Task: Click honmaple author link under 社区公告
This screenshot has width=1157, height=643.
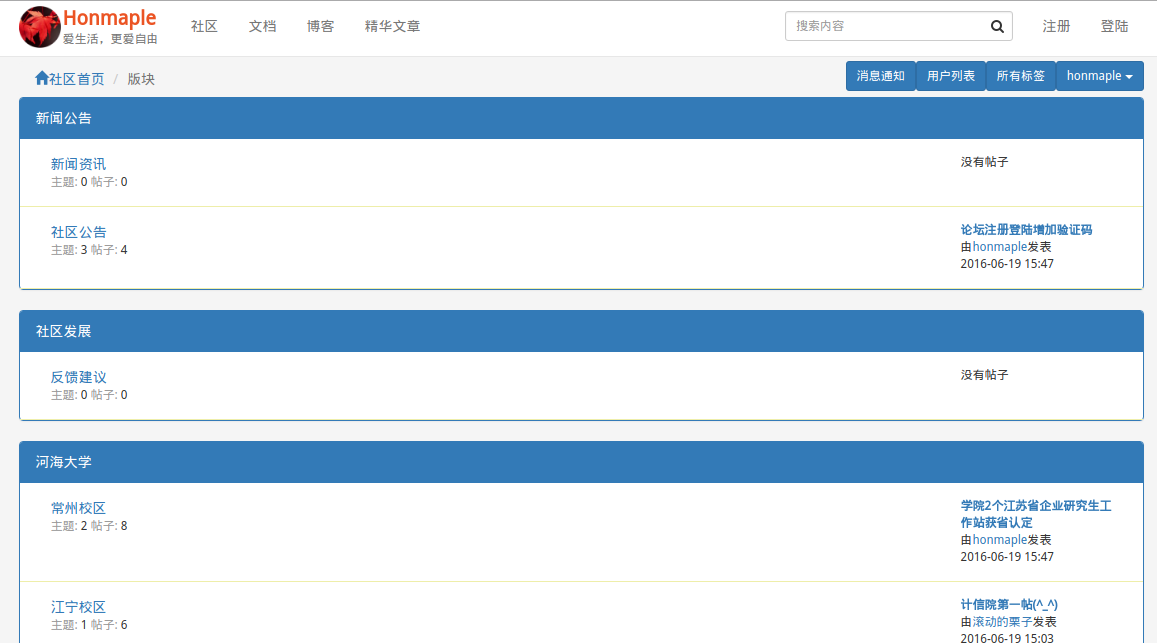Action: (999, 247)
